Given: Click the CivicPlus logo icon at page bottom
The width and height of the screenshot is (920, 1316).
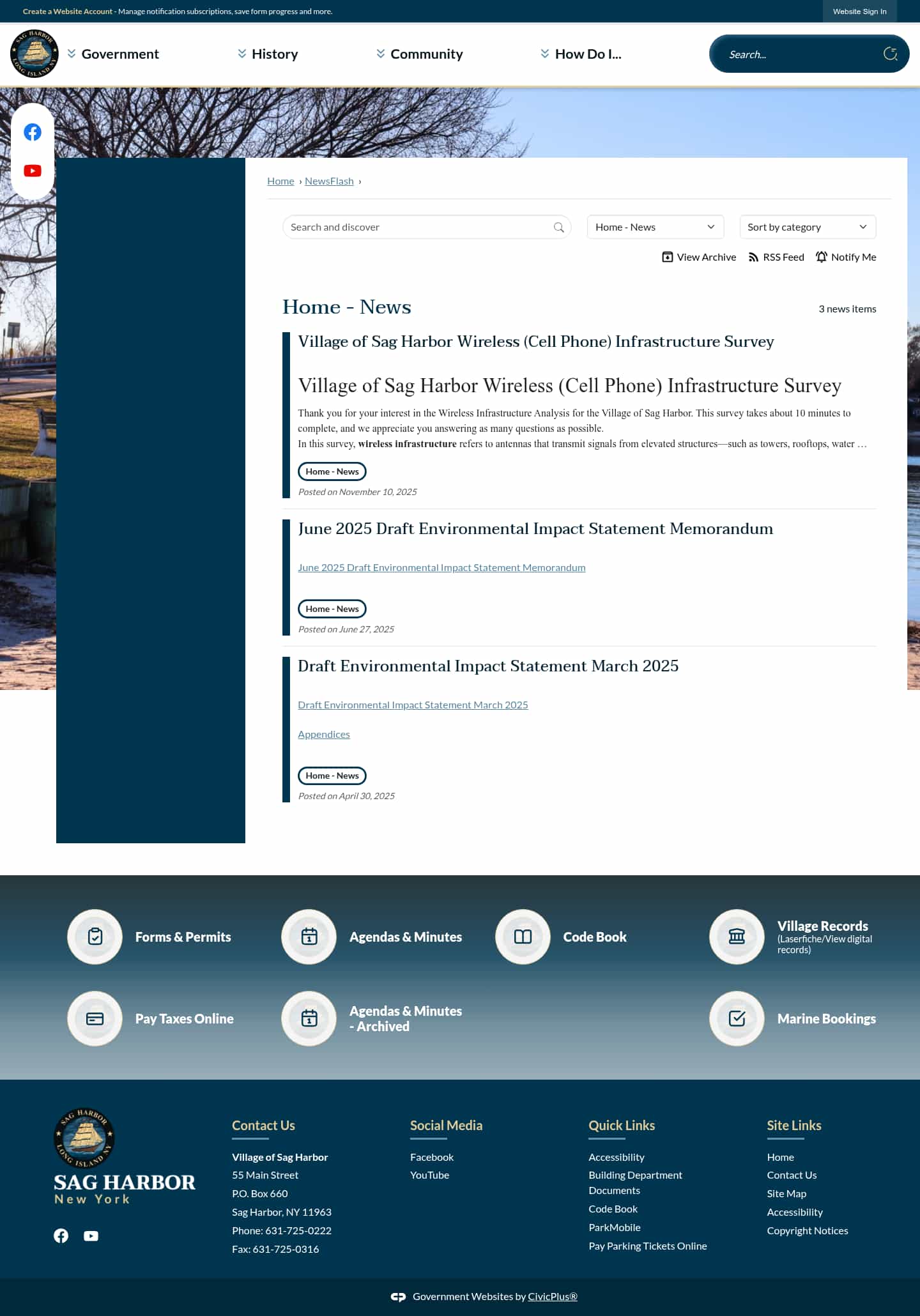Looking at the screenshot, I should click(x=398, y=1297).
